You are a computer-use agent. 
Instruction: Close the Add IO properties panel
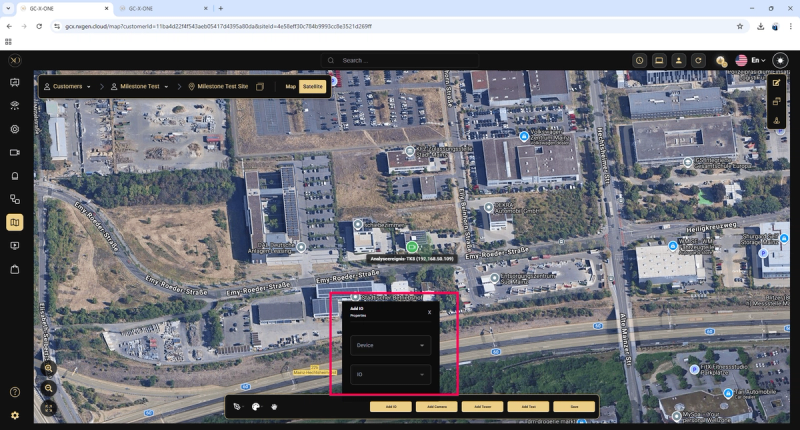[x=429, y=312]
